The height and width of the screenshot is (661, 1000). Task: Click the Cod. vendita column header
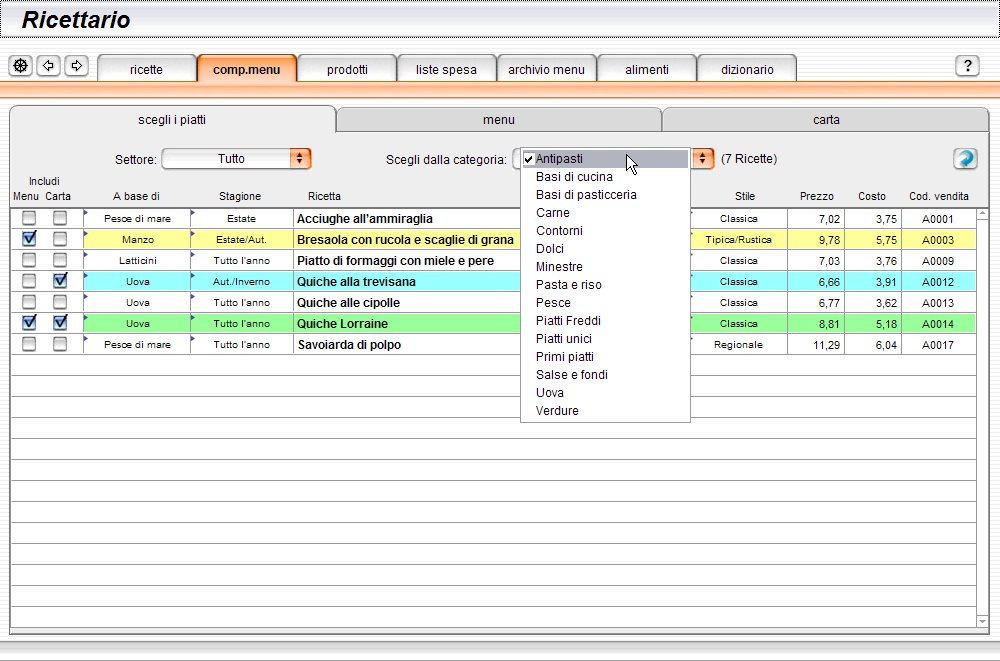coord(939,197)
